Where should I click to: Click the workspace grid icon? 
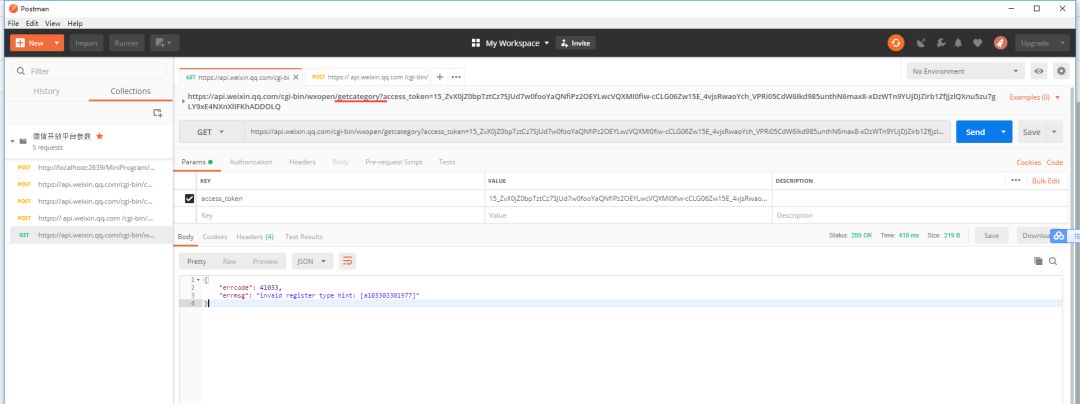[475, 43]
